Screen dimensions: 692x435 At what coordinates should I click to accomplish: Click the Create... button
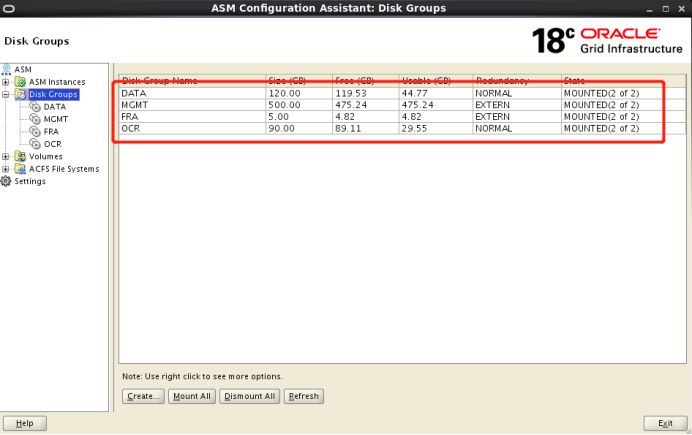tap(143, 396)
